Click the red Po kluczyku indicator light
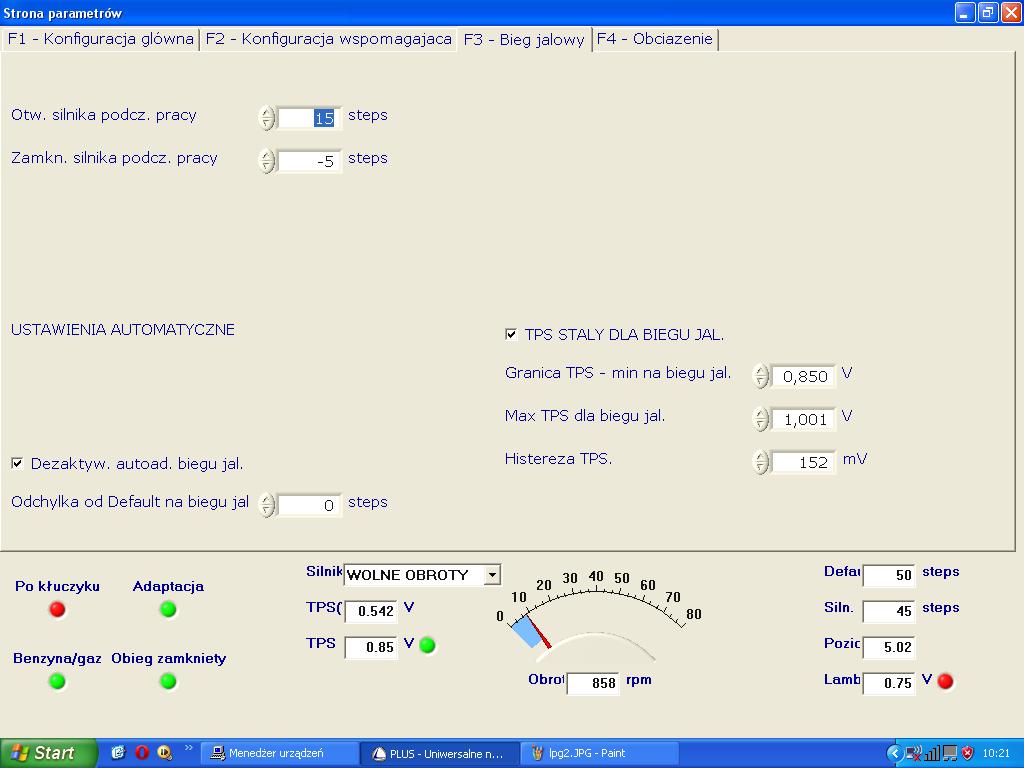This screenshot has width=1024, height=768. pyautogui.click(x=57, y=609)
